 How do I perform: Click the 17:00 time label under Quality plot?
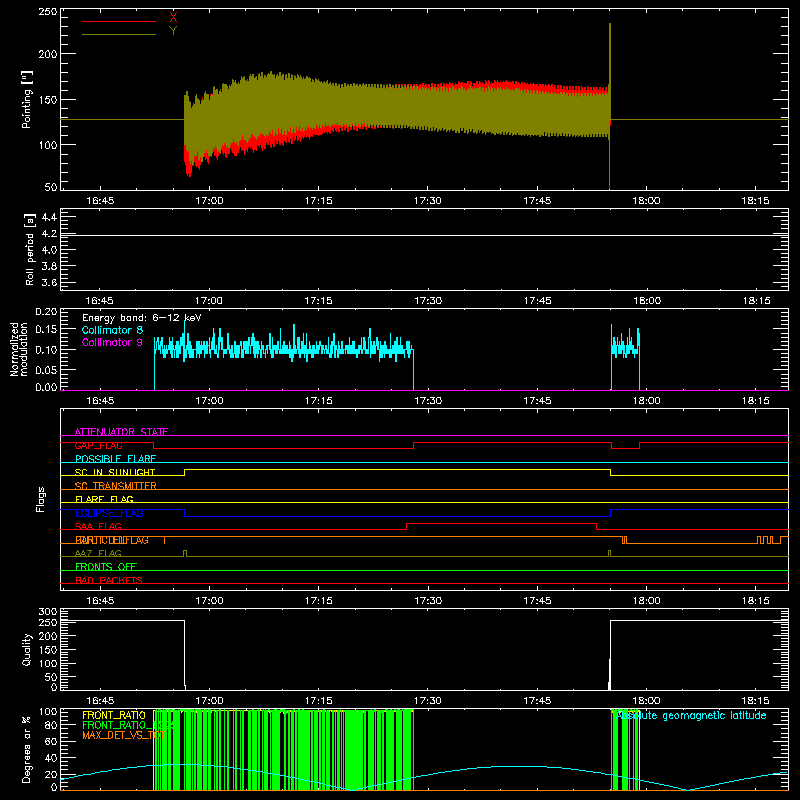pyautogui.click(x=209, y=701)
